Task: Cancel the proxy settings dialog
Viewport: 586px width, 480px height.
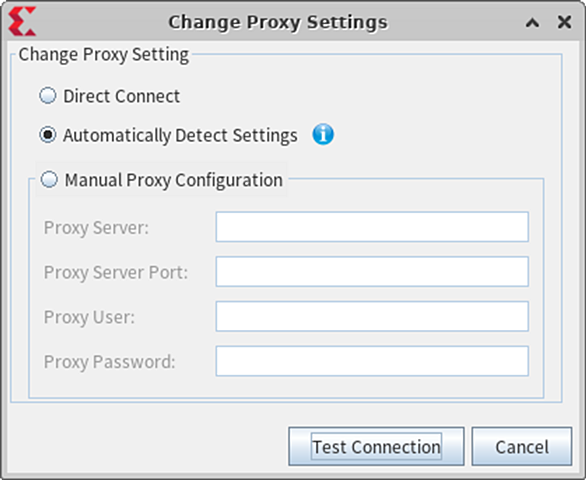Action: pyautogui.click(x=522, y=446)
